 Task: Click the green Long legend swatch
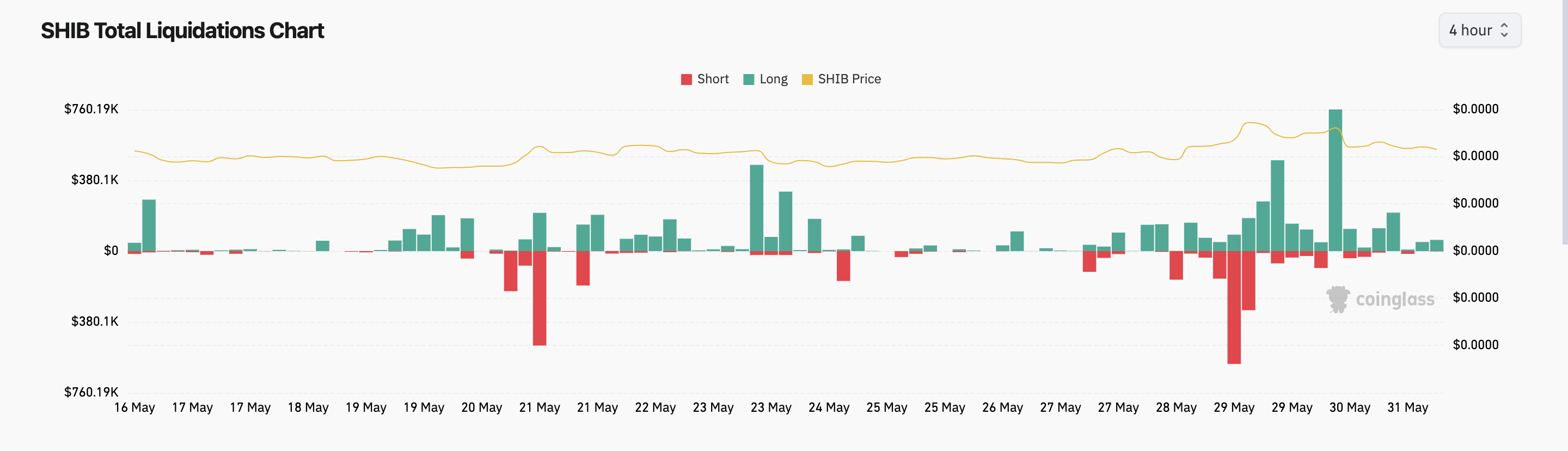click(x=749, y=79)
